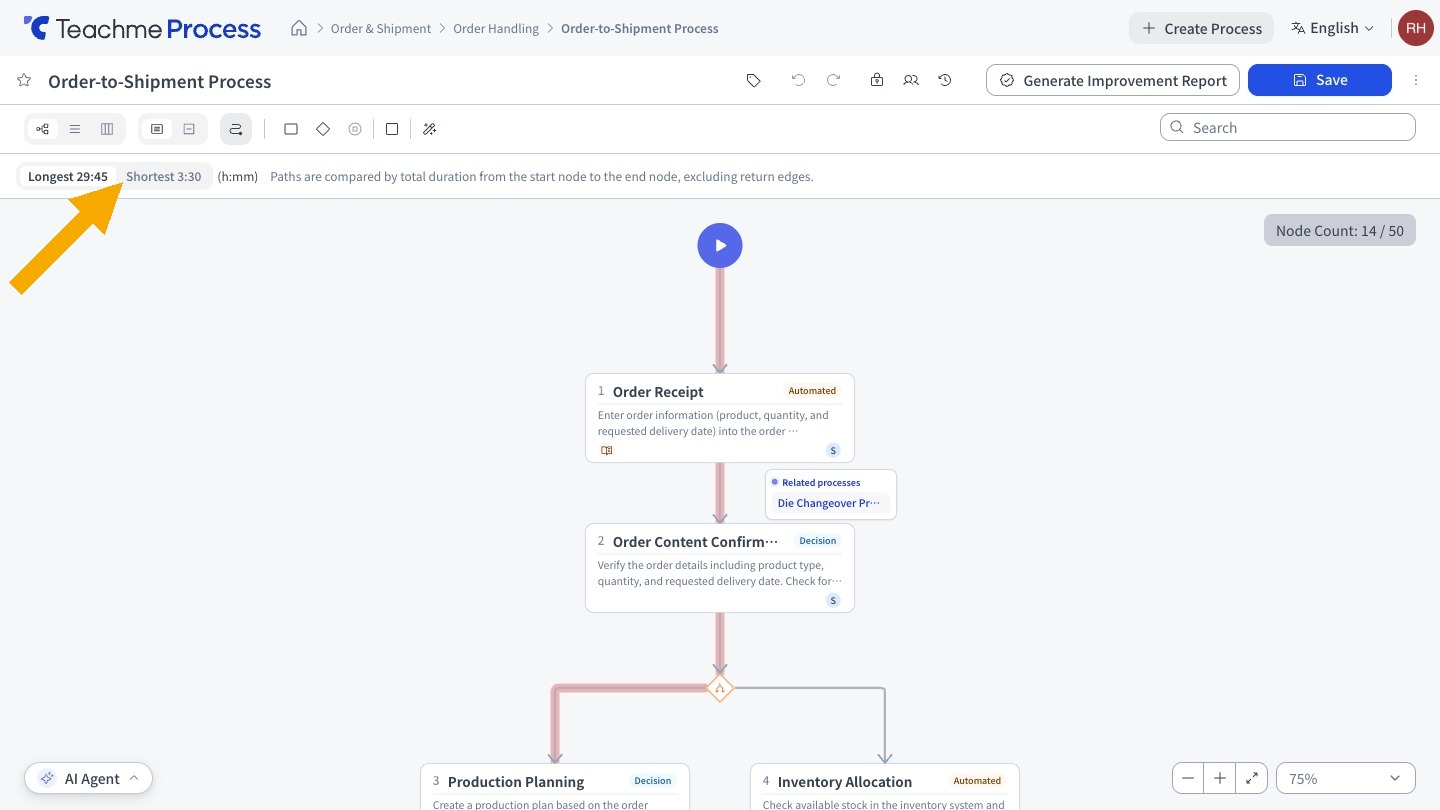Favorite the process with the star icon
Screen dimensions: 1440x810
tap(25, 80)
